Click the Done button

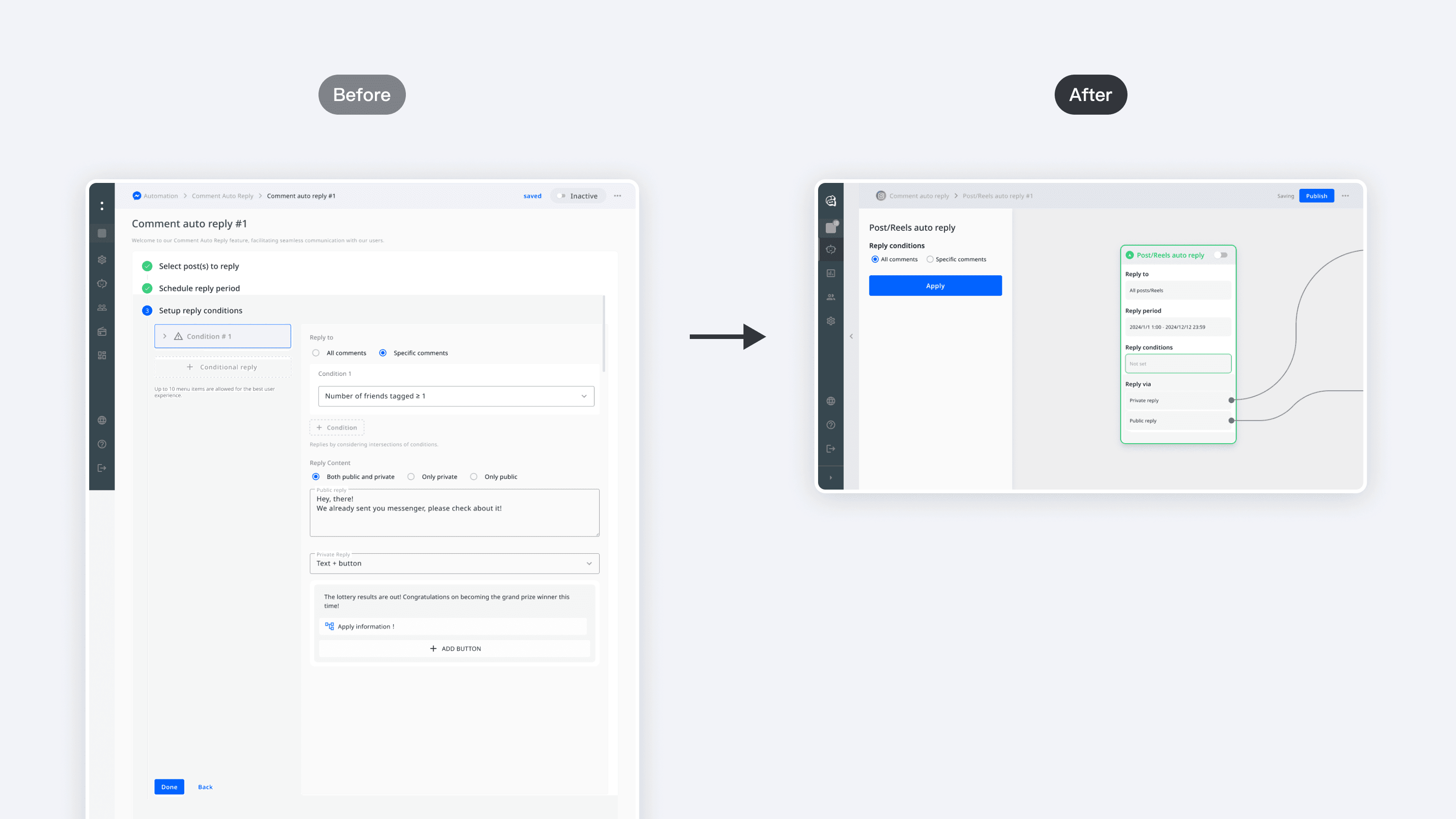(169, 787)
